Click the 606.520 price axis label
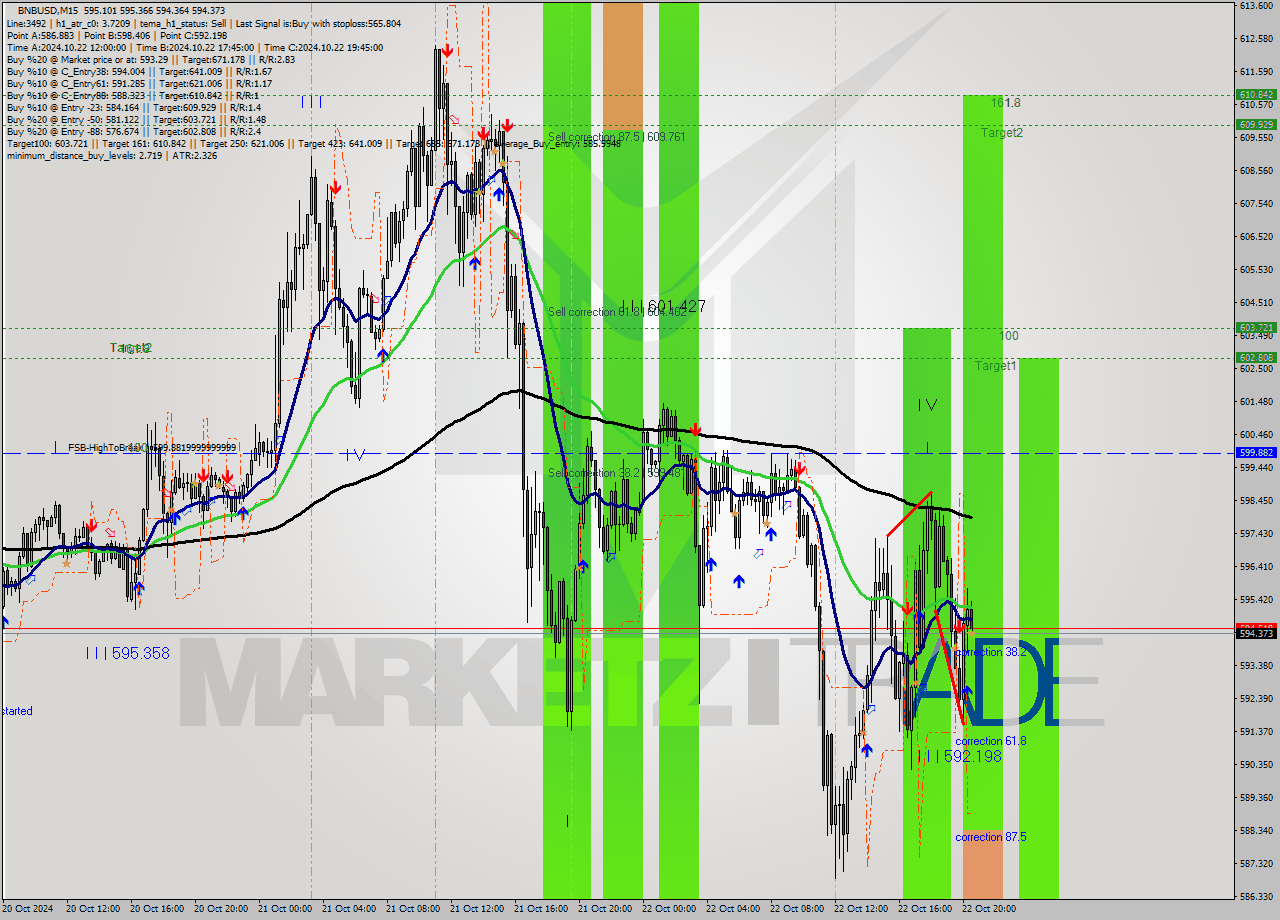The width and height of the screenshot is (1280, 920). [x=1255, y=237]
